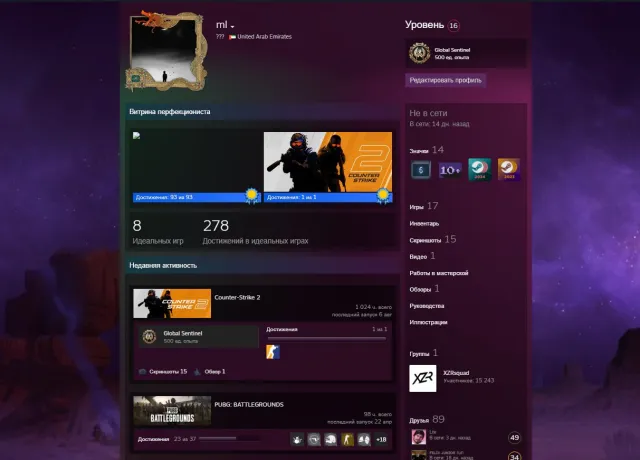Select the badge icon showing number 6
This screenshot has height=460, width=640.
420,170
